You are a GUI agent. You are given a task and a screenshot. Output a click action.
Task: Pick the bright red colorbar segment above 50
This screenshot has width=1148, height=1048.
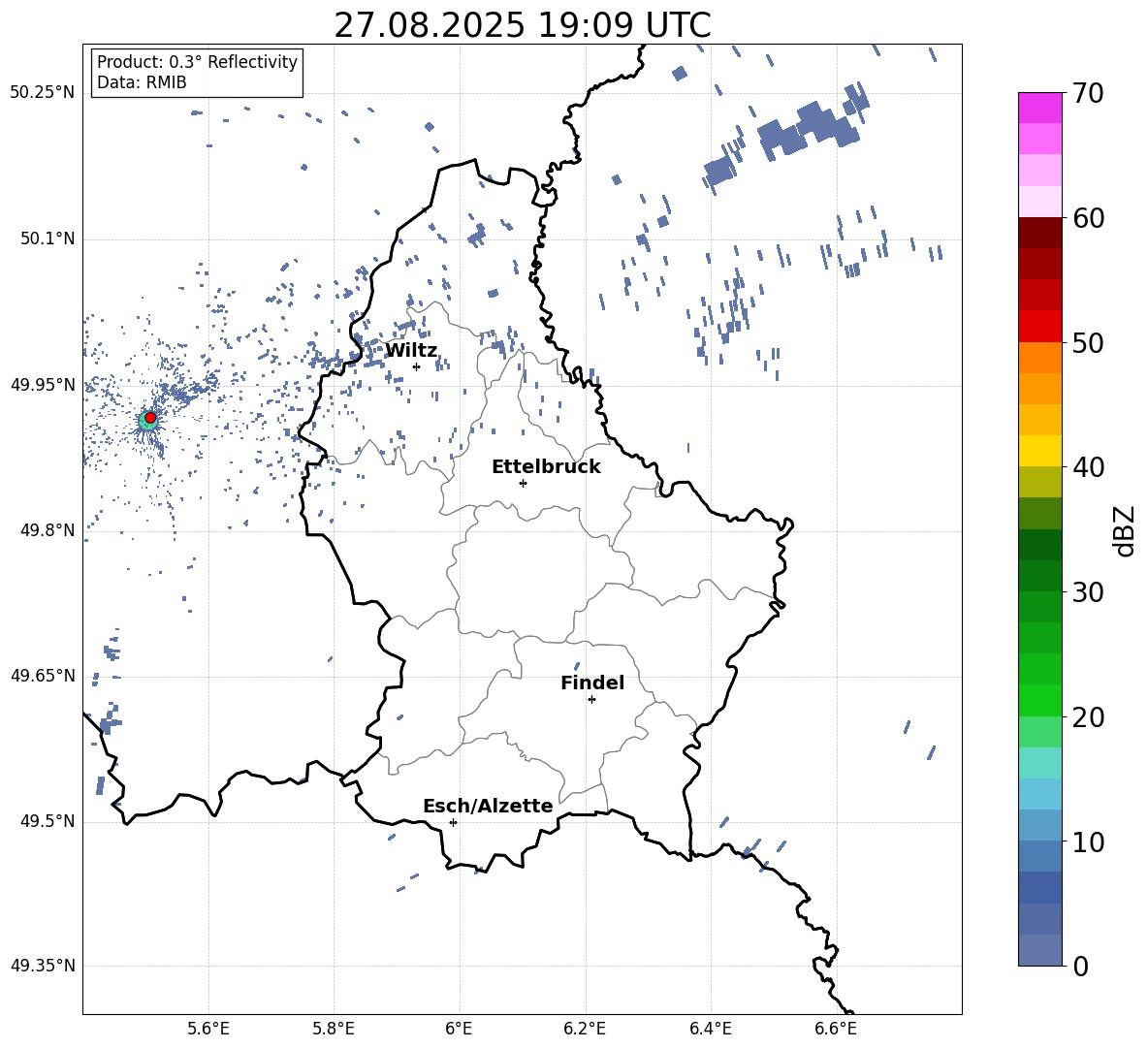coord(1040,327)
